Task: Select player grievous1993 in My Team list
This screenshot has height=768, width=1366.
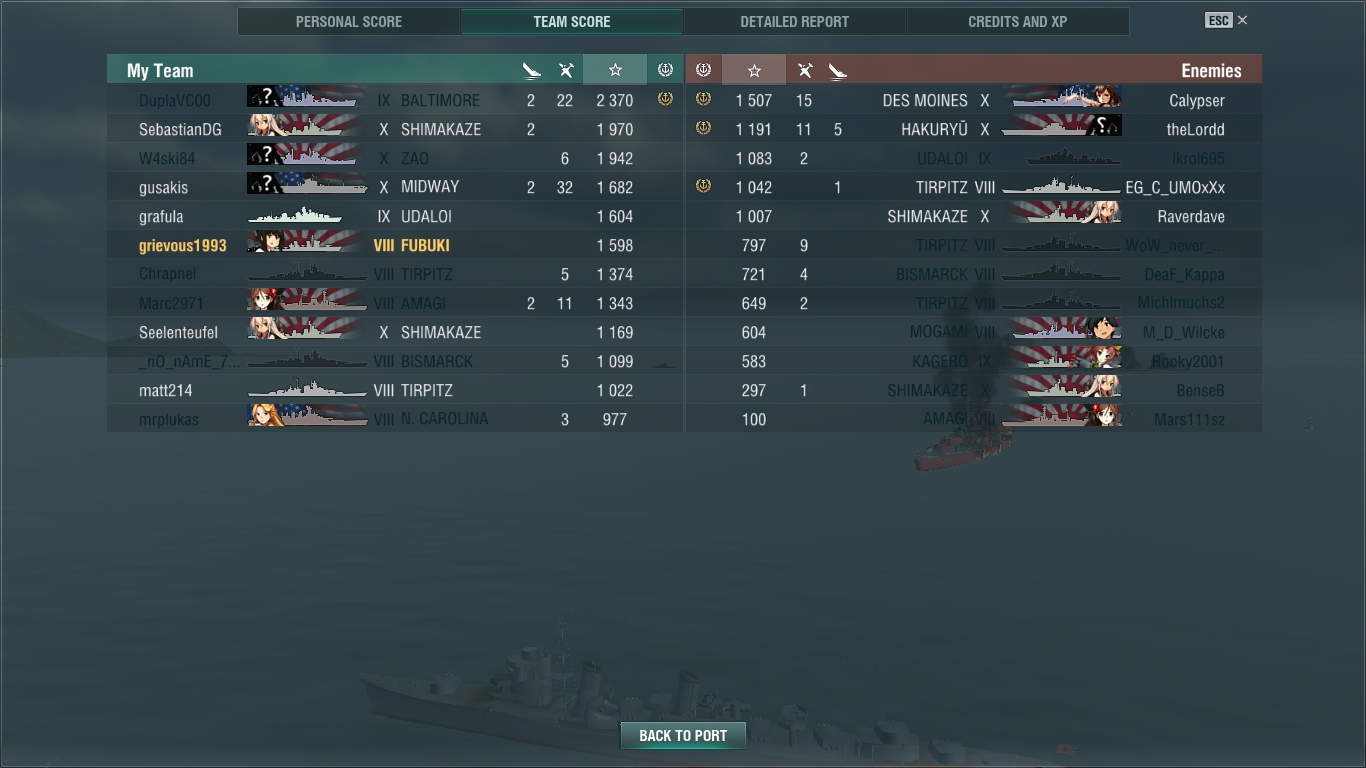Action: pyautogui.click(x=183, y=245)
